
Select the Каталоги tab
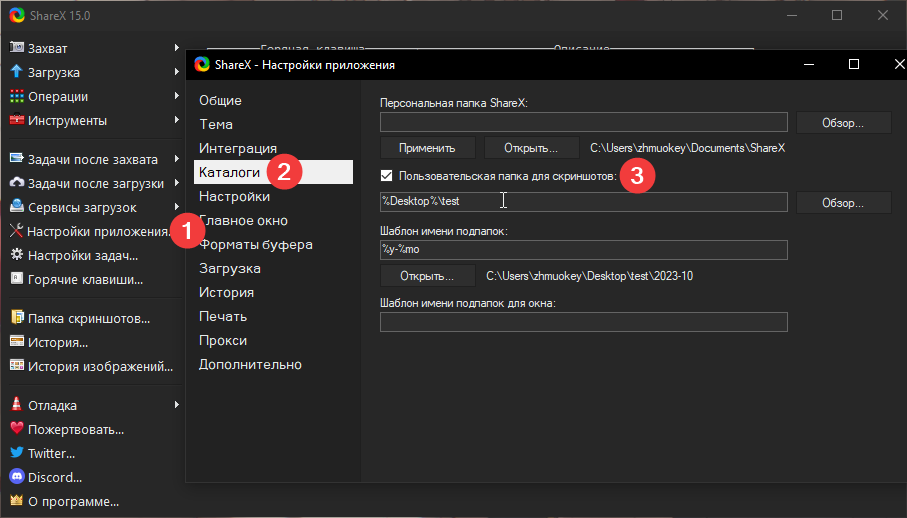pyautogui.click(x=273, y=172)
